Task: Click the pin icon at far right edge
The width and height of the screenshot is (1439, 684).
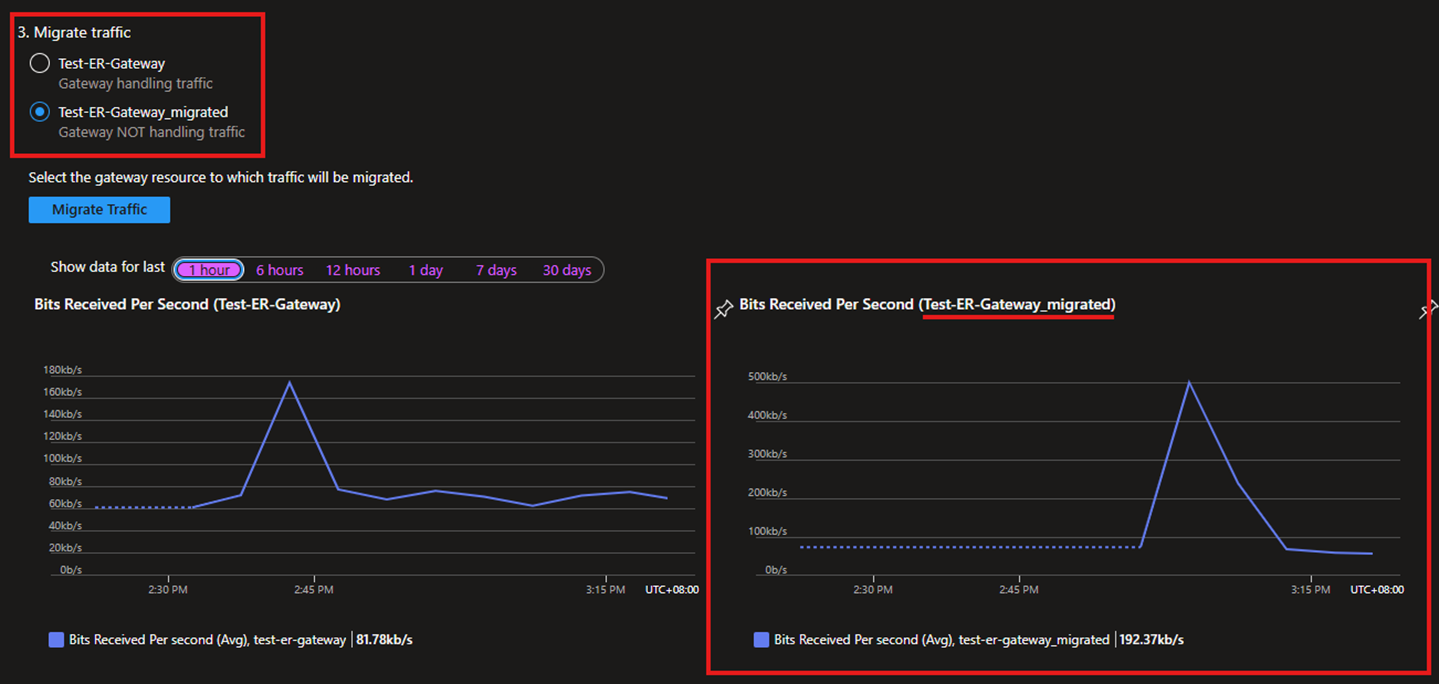Action: 1427,311
